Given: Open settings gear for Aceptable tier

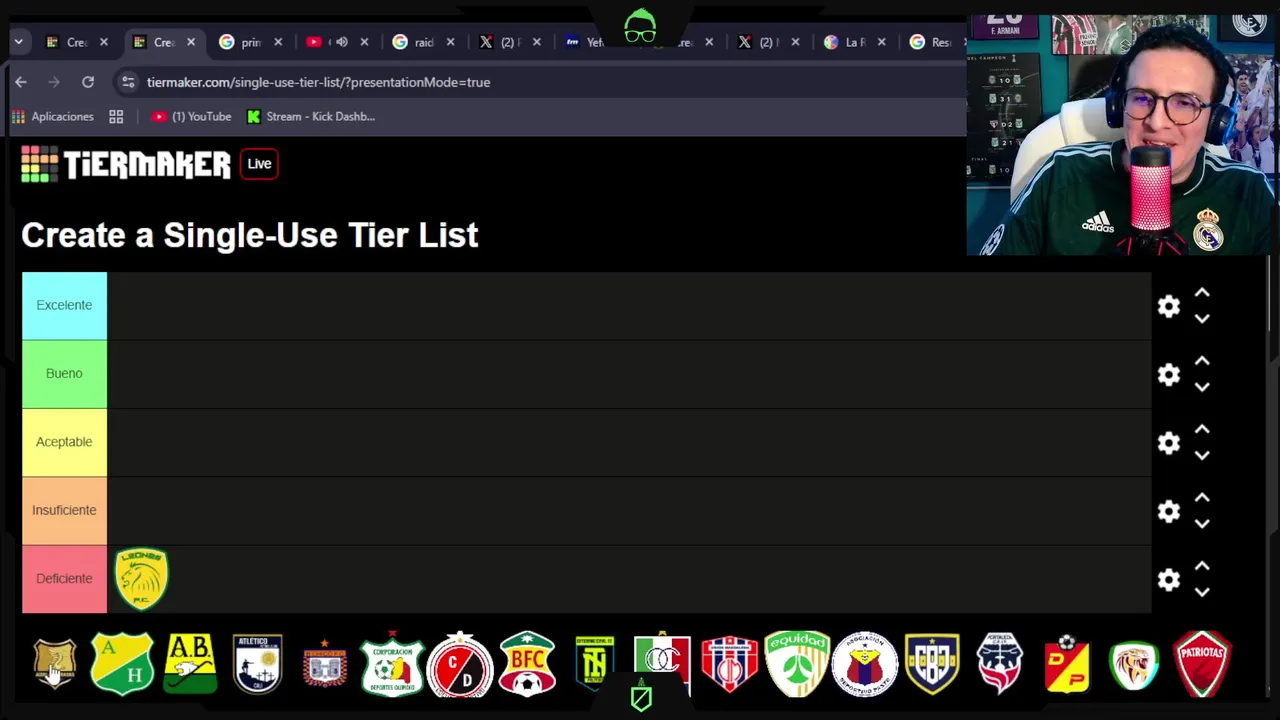Looking at the screenshot, I should point(1168,443).
